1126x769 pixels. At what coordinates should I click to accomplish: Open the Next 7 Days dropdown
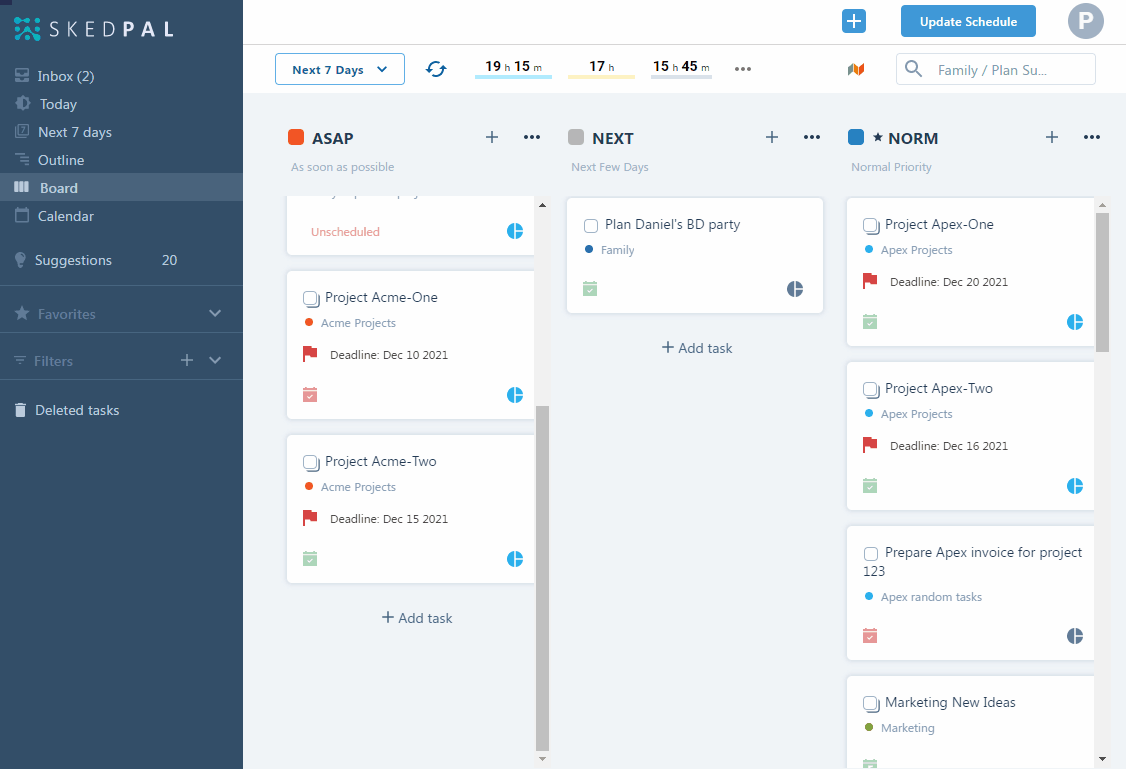coord(340,69)
